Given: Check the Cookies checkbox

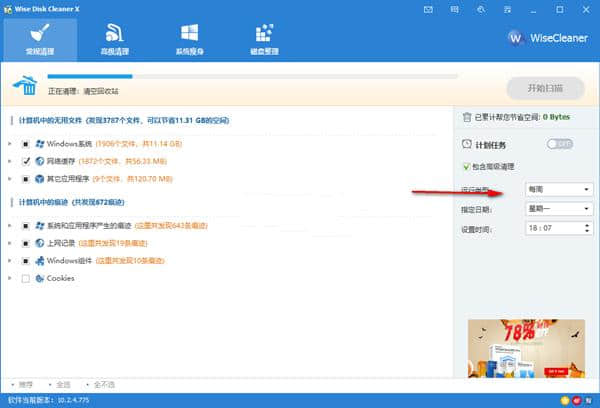Looking at the screenshot, I should (x=25, y=278).
